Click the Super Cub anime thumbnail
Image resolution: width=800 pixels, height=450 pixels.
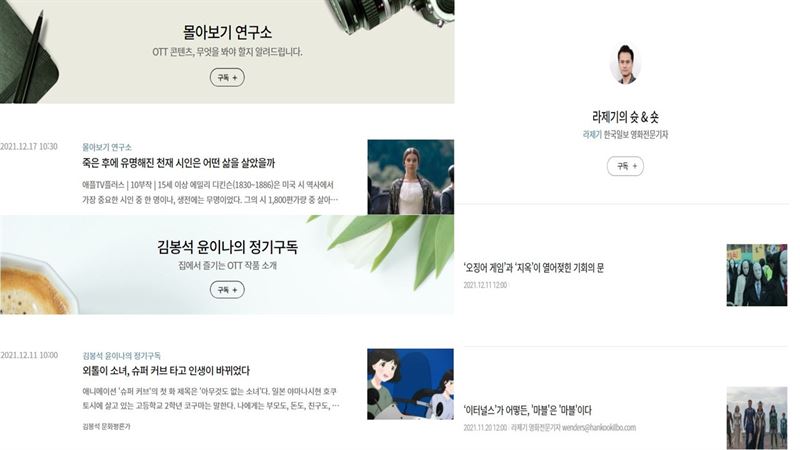pos(410,384)
